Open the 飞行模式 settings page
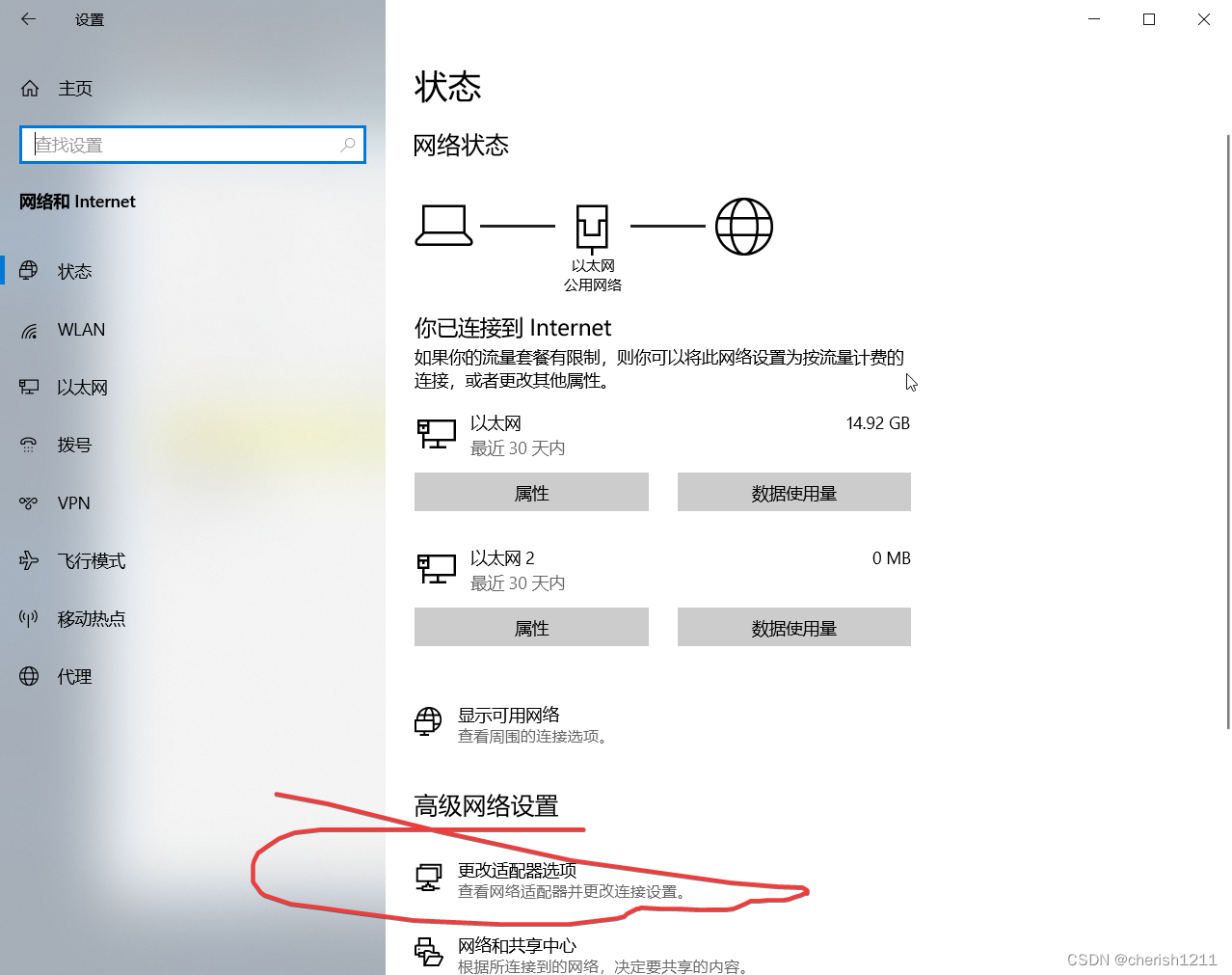 coord(193,560)
